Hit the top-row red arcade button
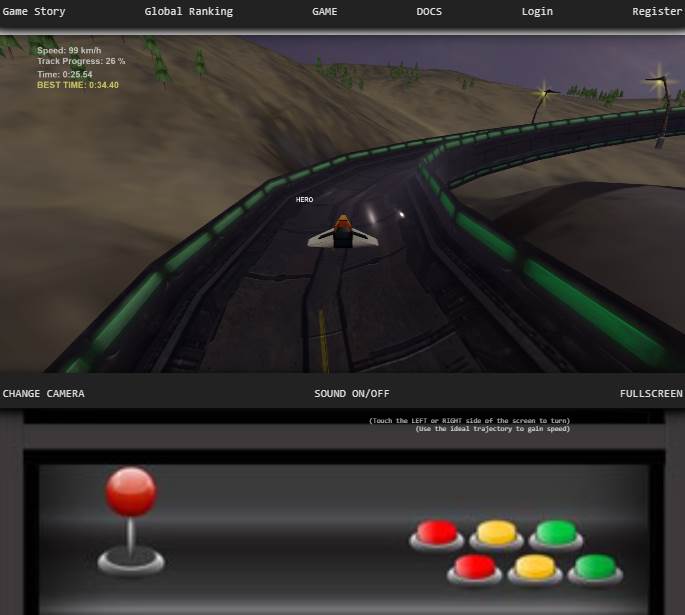Viewport: 685px width, 615px height. [436, 534]
